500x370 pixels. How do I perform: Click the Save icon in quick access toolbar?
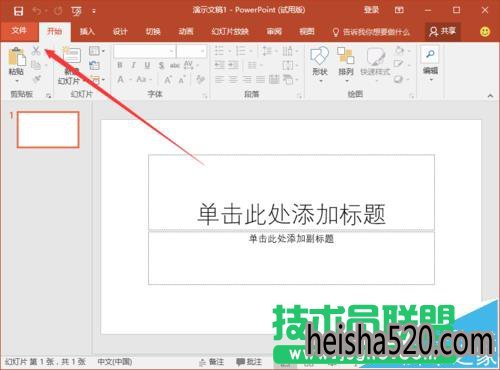[18, 11]
